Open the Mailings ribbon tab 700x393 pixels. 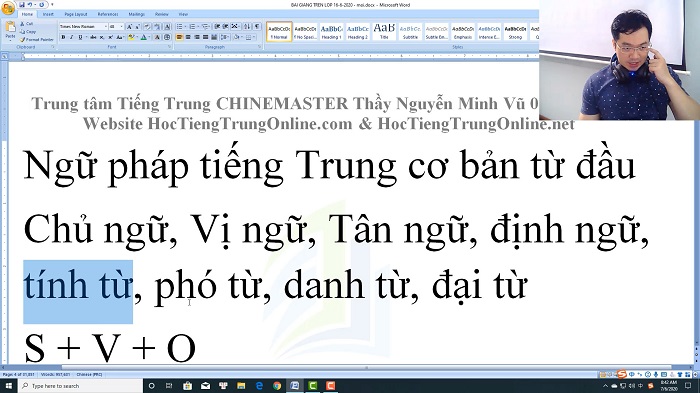click(136, 14)
